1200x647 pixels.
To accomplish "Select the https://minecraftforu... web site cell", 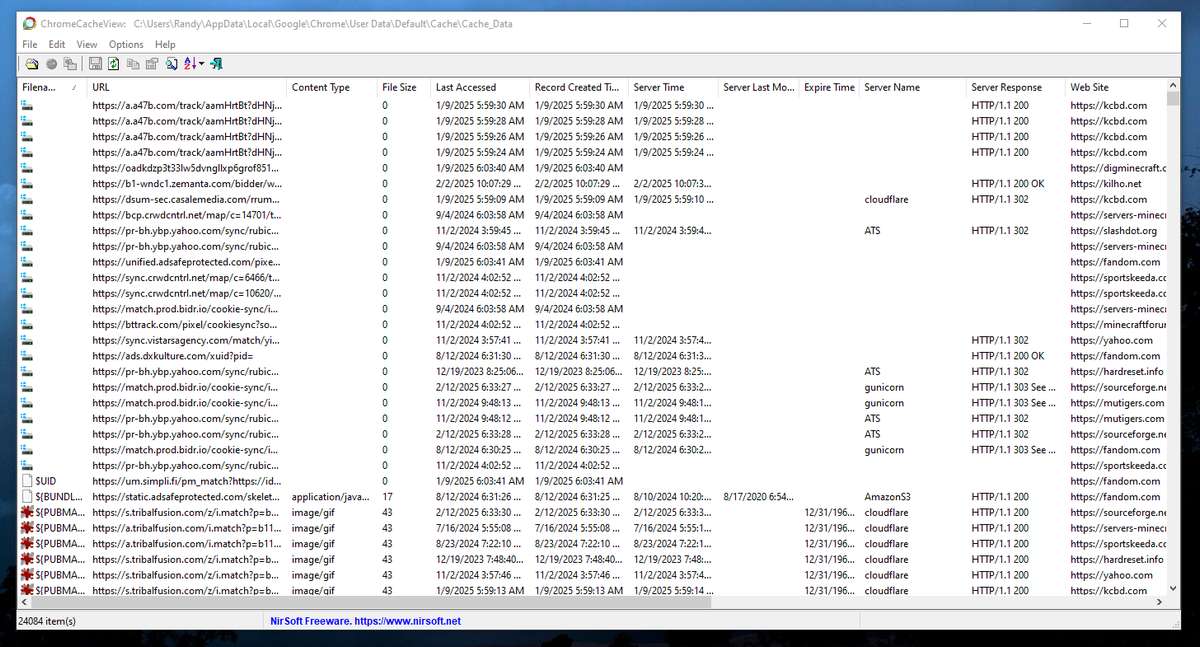I will tap(1117, 325).
